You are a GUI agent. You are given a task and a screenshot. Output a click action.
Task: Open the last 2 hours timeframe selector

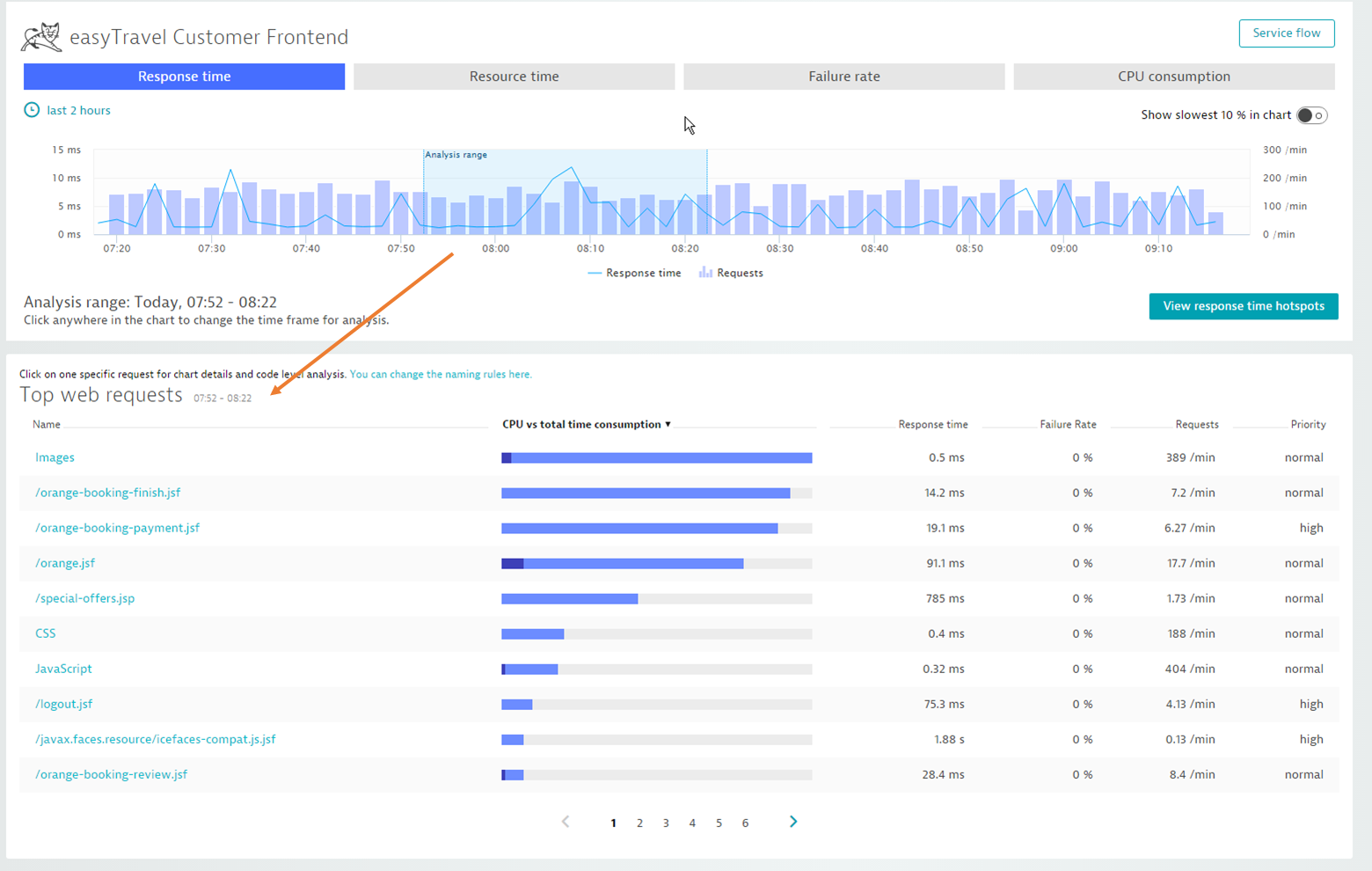coord(78,110)
